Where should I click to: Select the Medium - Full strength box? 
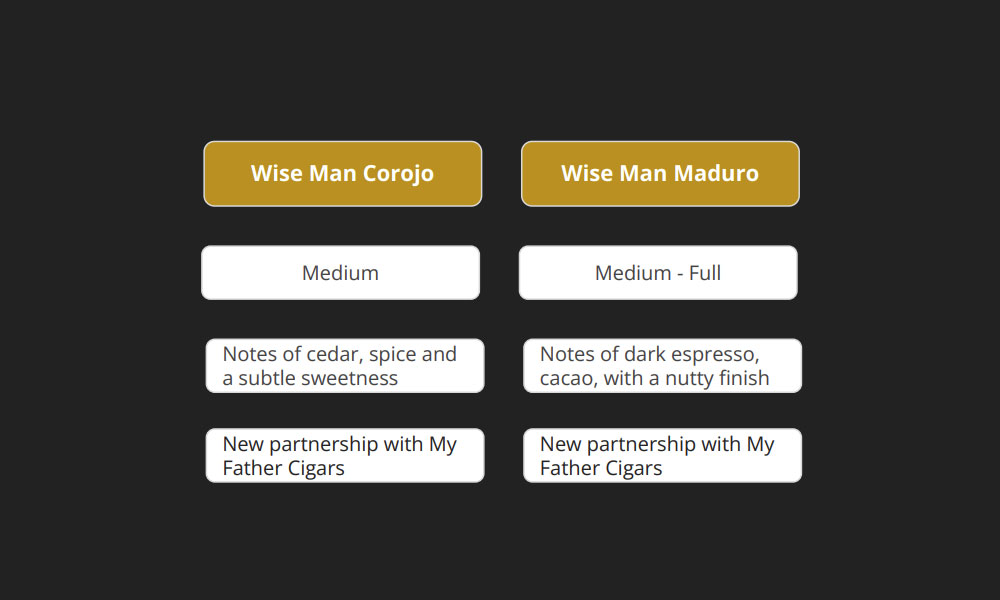658,272
